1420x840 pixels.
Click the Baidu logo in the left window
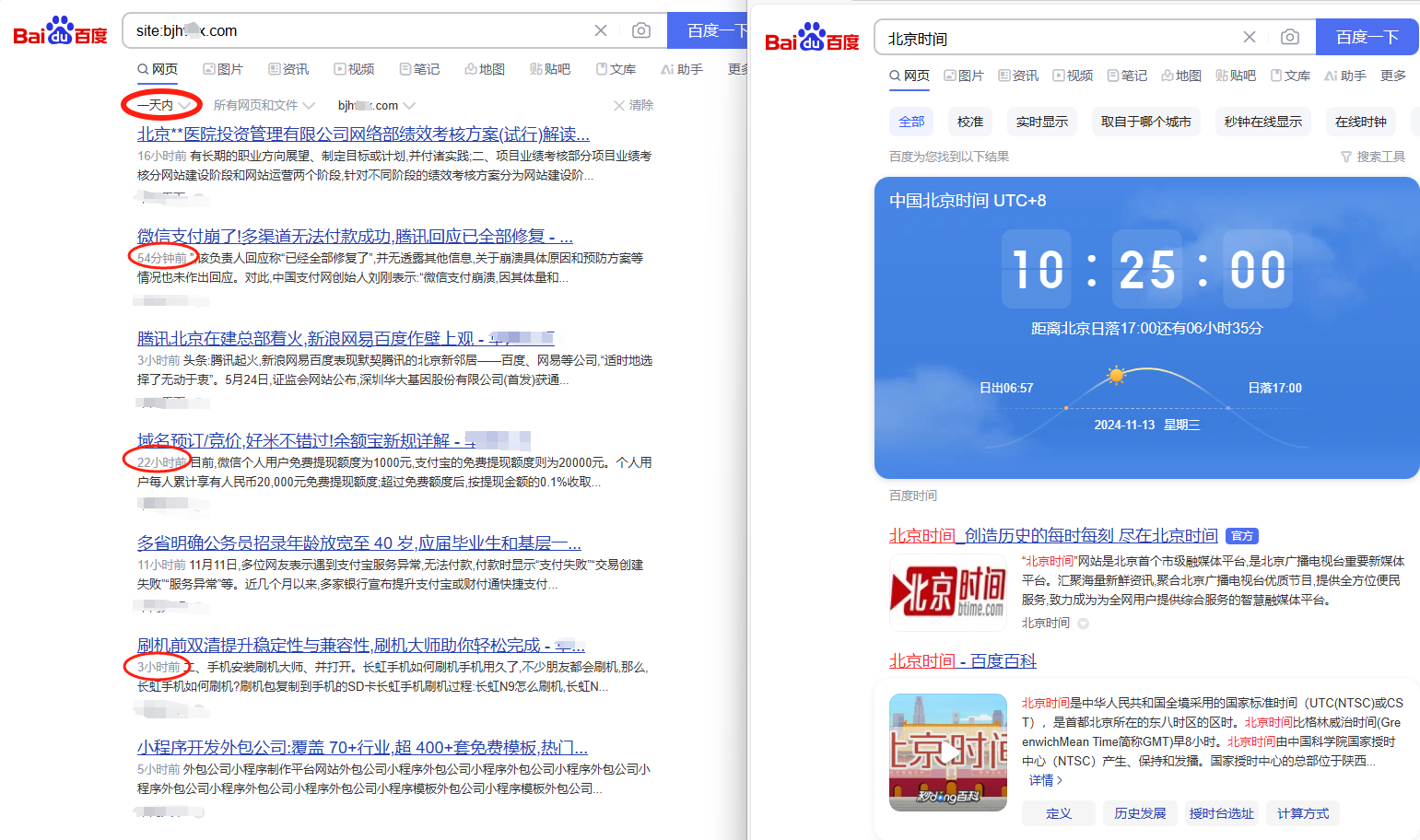60,30
